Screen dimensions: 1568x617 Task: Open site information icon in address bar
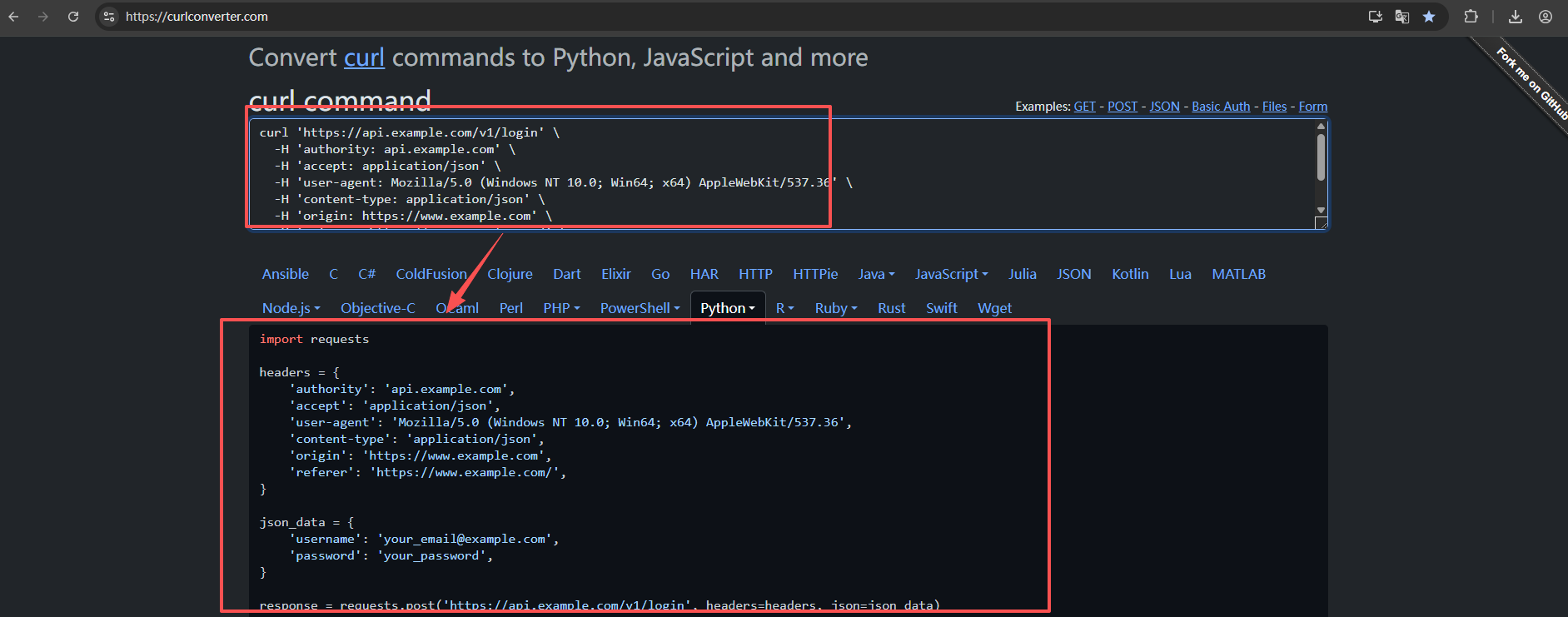tap(109, 17)
